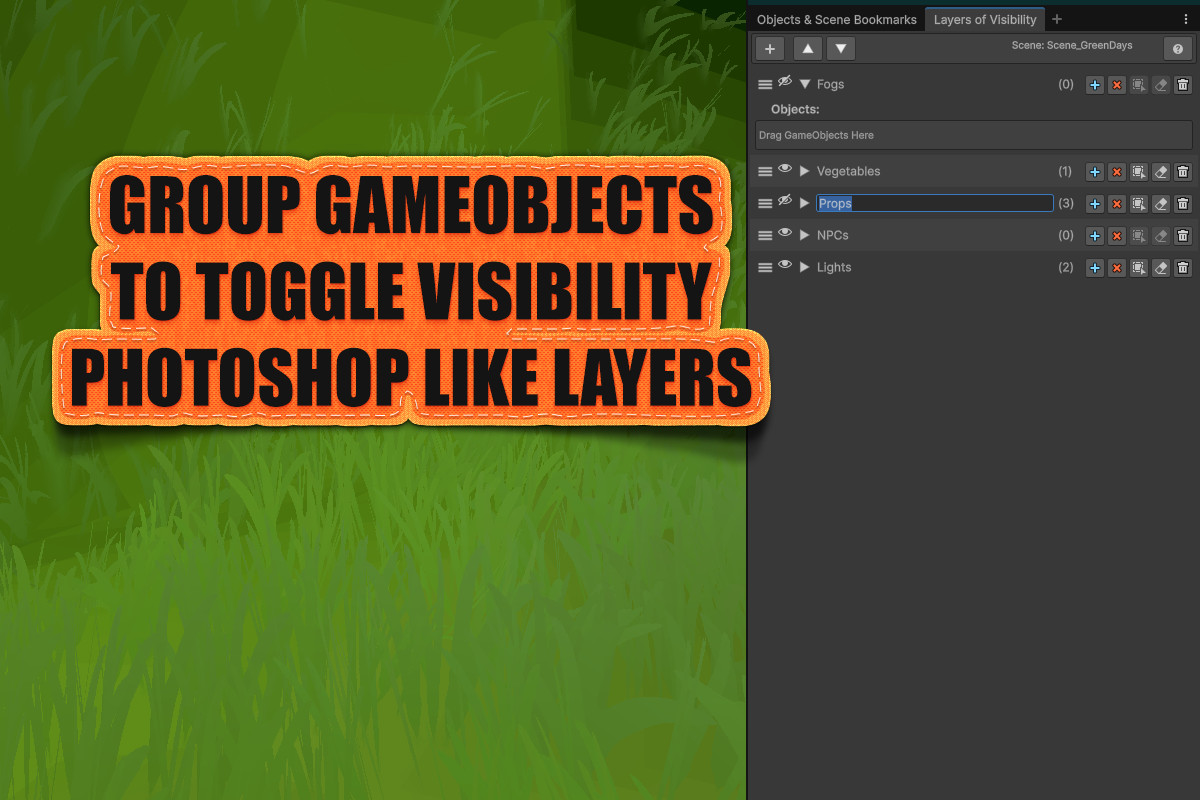Image resolution: width=1200 pixels, height=800 pixels.
Task: Click the Drag GameObjects Here drop area
Action: 974,135
